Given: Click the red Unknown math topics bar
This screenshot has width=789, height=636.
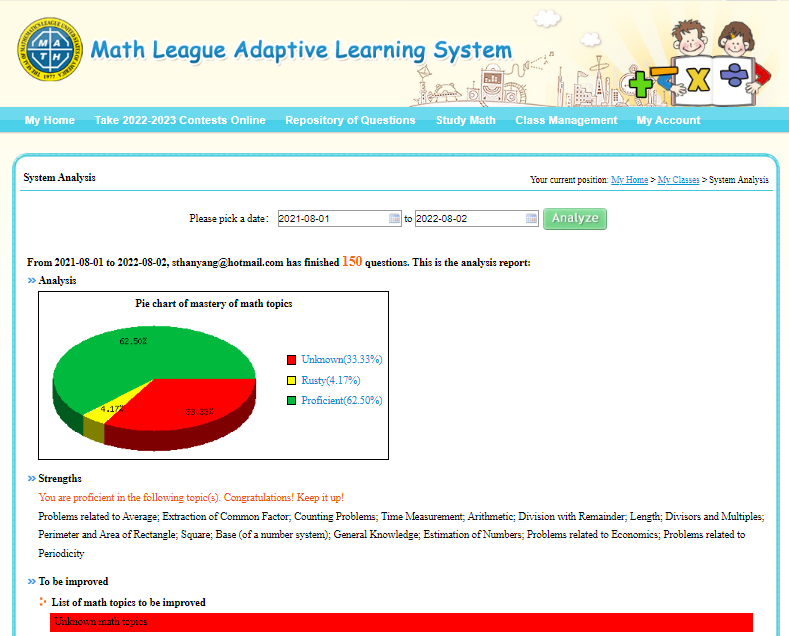Looking at the screenshot, I should [x=401, y=622].
